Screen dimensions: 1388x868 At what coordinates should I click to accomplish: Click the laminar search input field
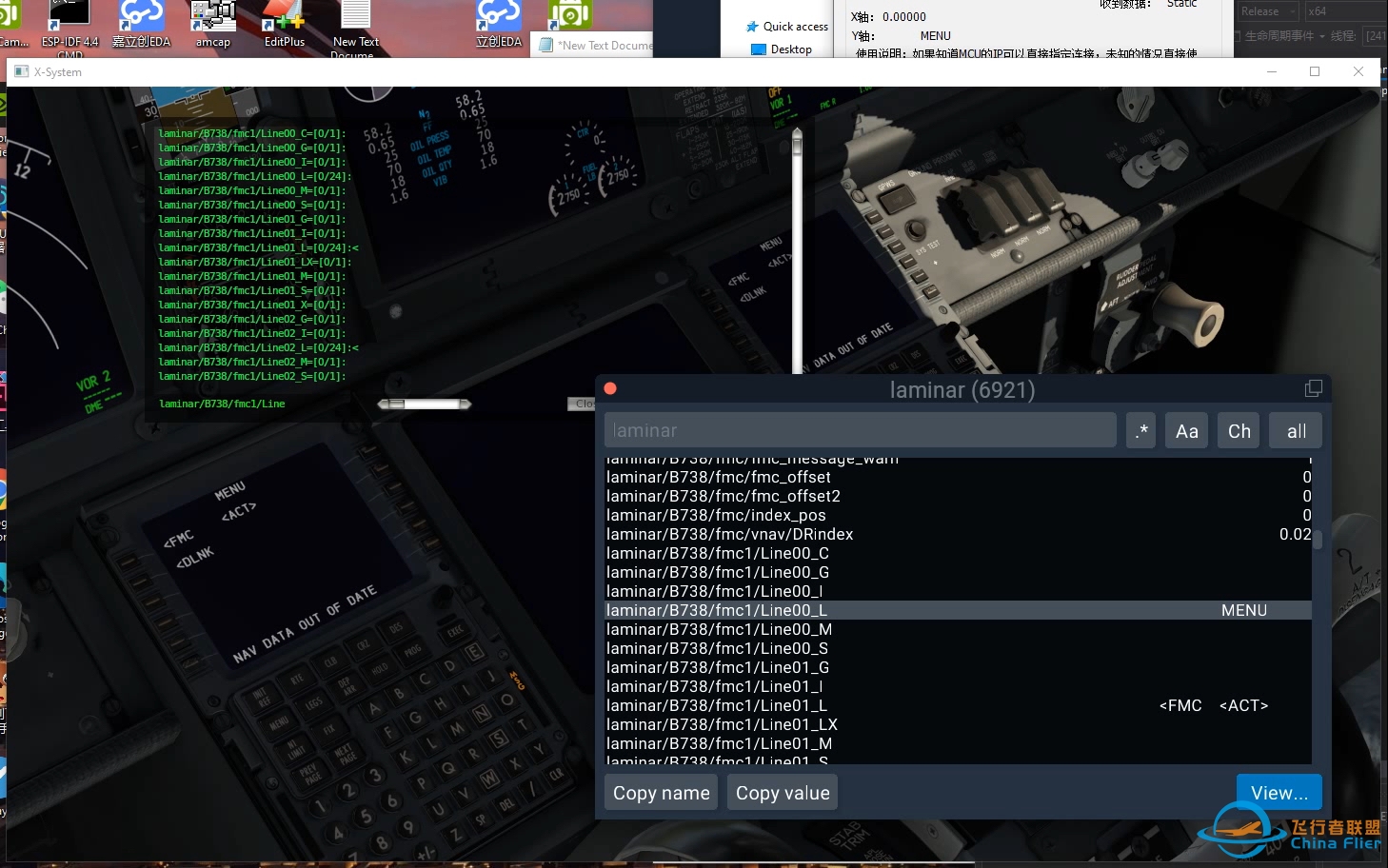click(x=861, y=430)
